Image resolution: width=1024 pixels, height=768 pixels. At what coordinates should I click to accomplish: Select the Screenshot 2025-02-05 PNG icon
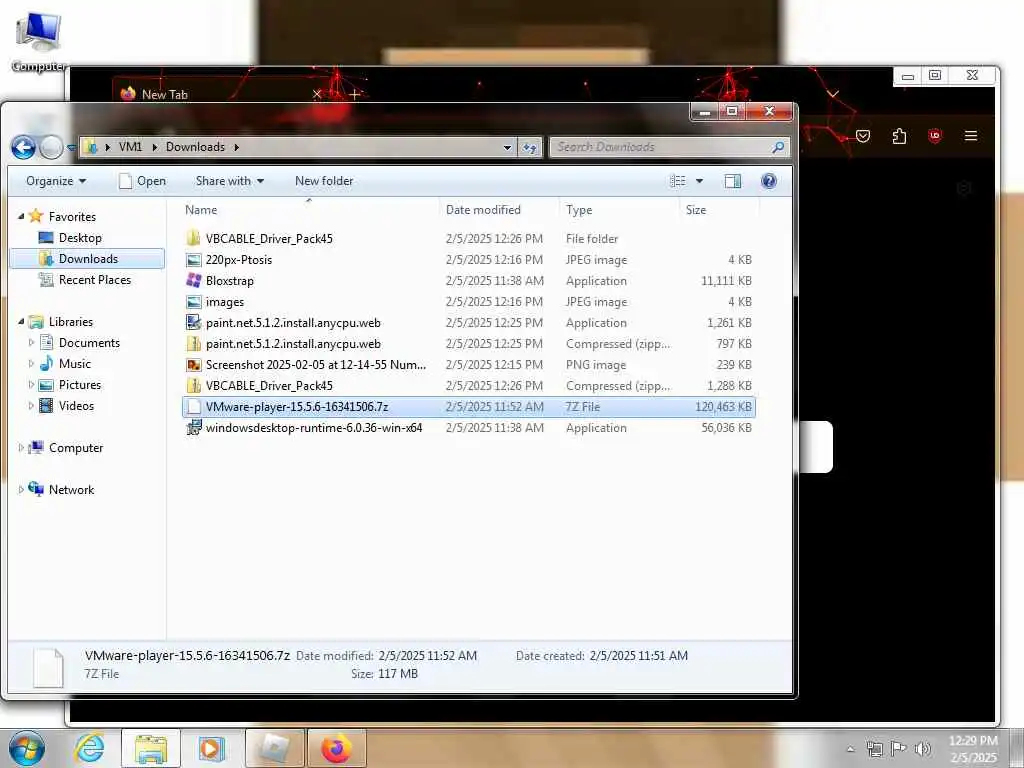pyautogui.click(x=193, y=364)
